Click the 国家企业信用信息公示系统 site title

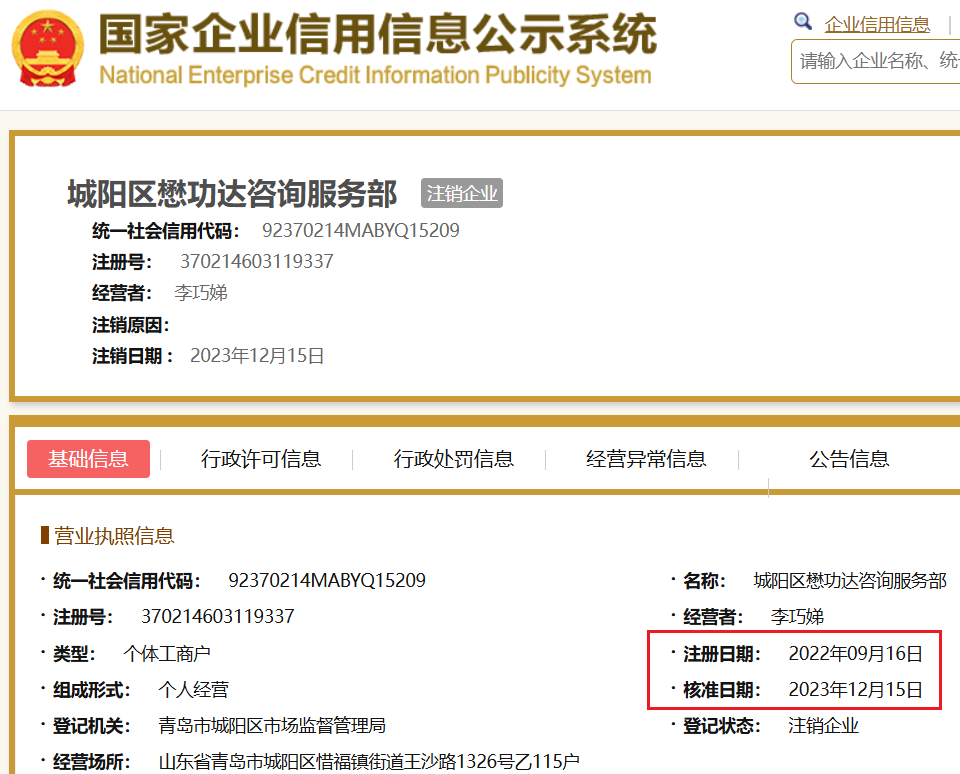pos(377,36)
